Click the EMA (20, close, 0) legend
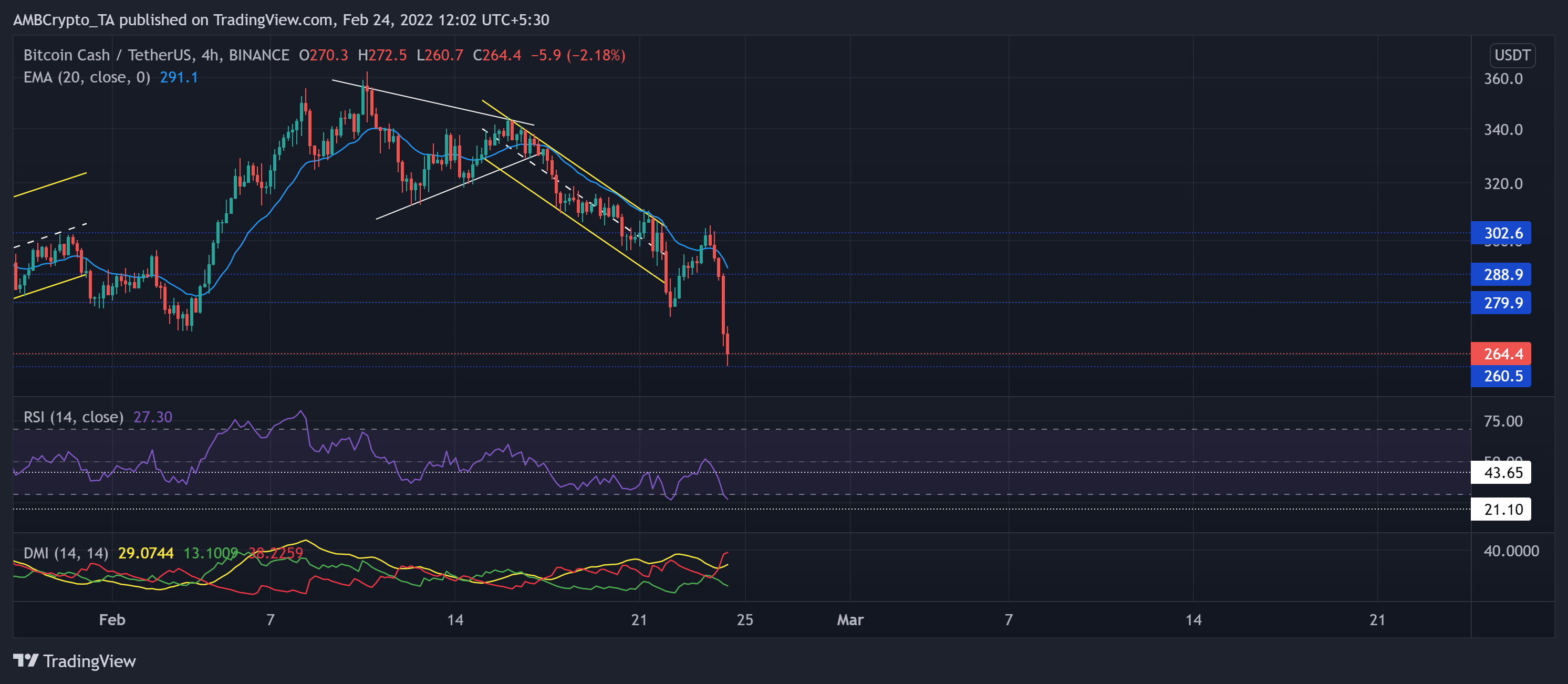1568x684 pixels. (x=87, y=77)
